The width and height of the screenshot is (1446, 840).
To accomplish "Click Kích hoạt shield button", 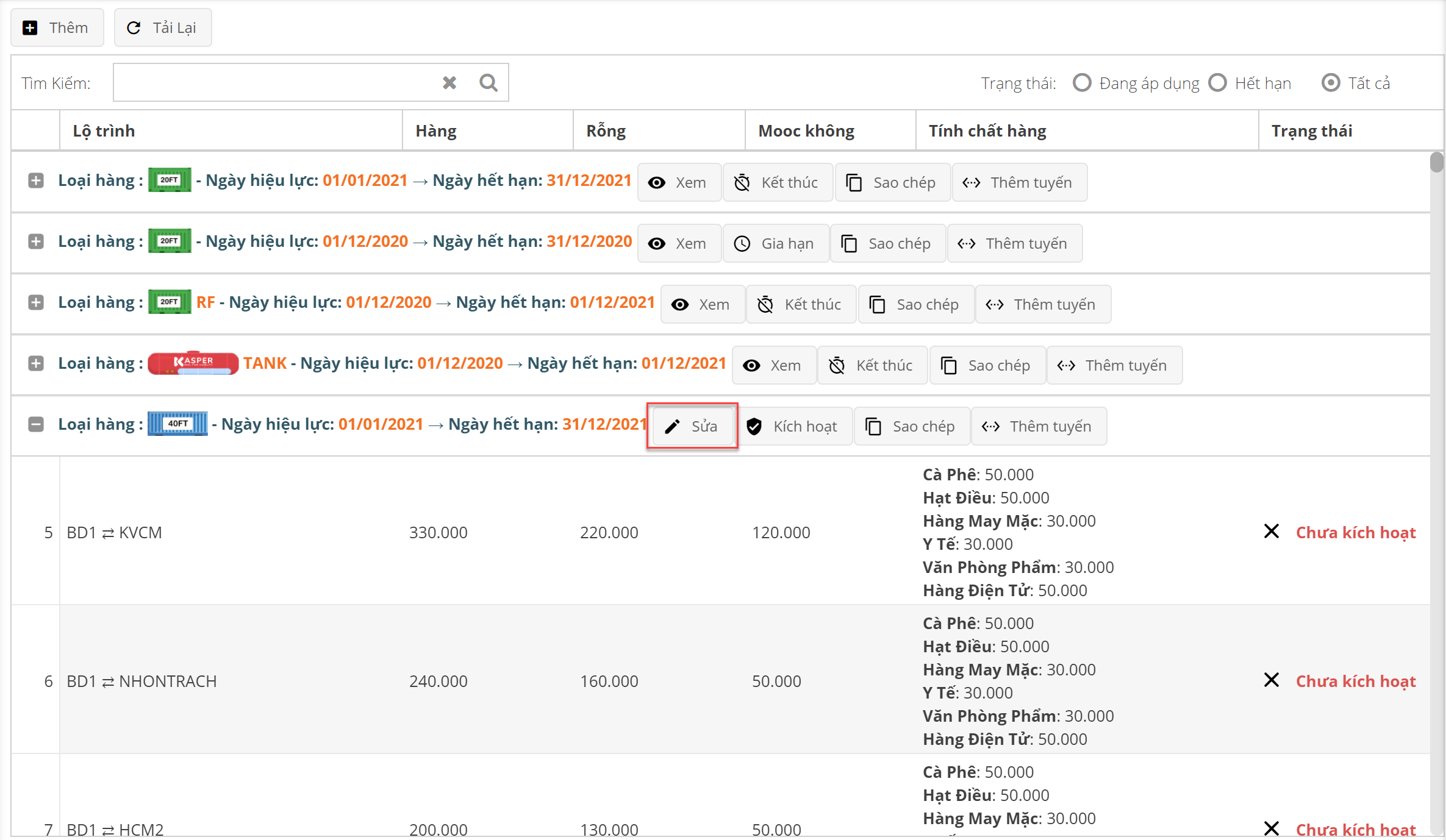I will click(793, 426).
